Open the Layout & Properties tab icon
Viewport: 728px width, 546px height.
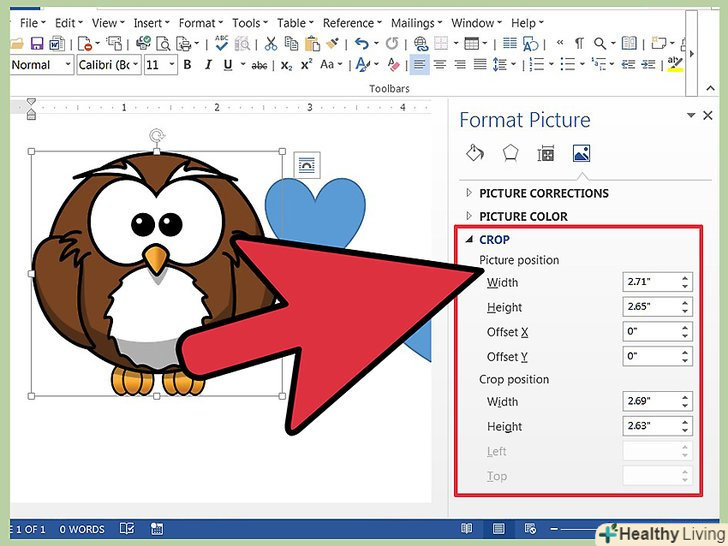(545, 153)
